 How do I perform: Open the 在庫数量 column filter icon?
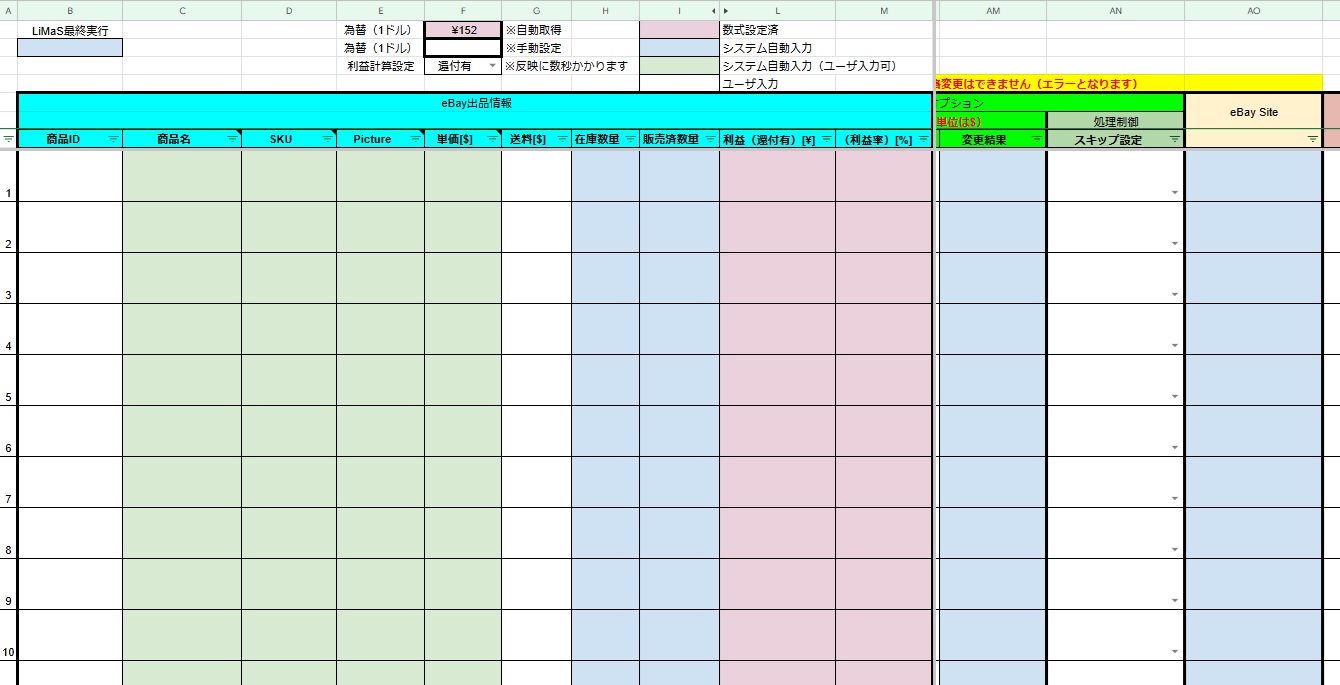point(632,139)
